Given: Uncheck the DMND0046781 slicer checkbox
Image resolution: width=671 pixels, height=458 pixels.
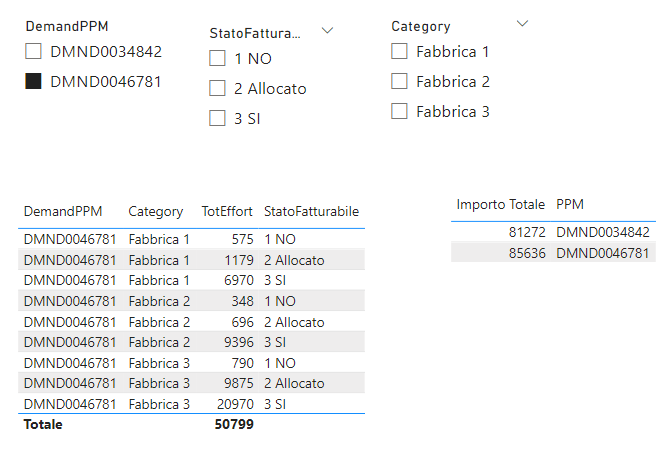Looking at the screenshot, I should [33, 81].
